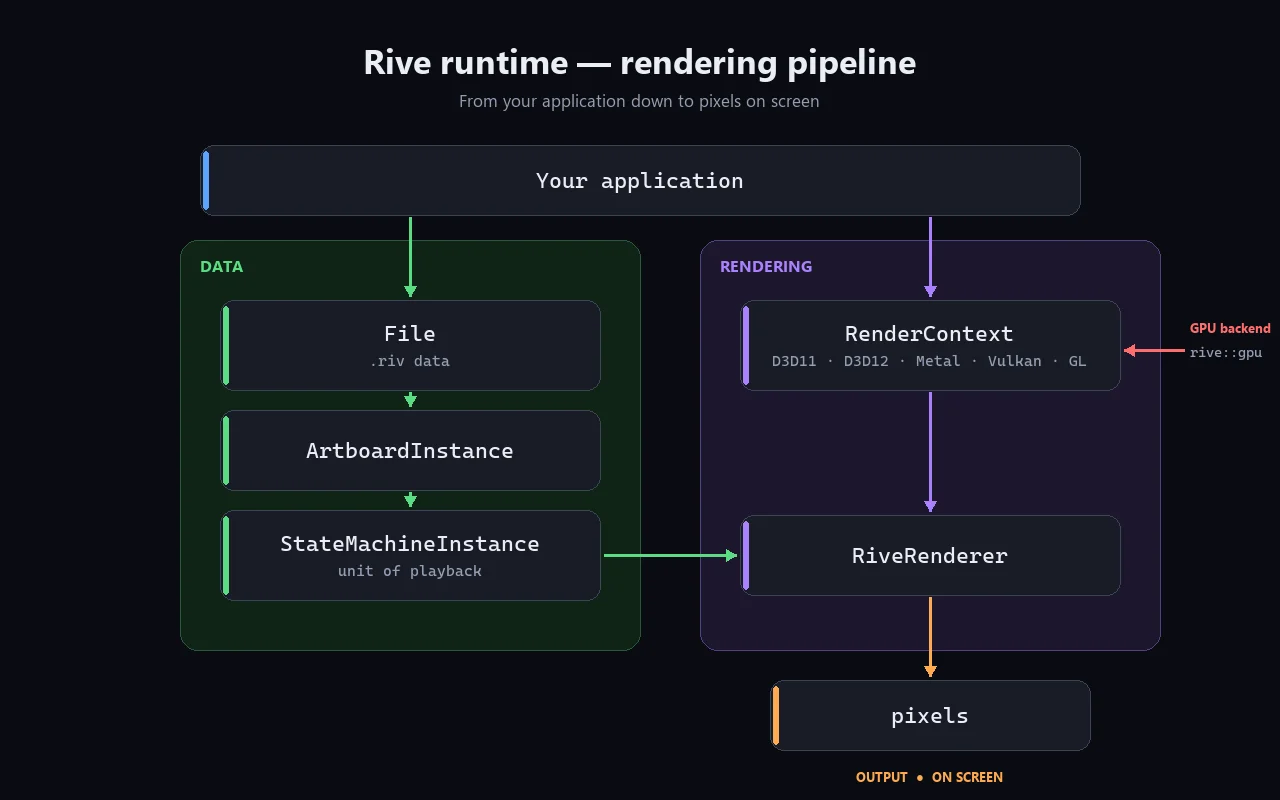The width and height of the screenshot is (1280, 800).
Task: Select the File node
Action: click(x=410, y=345)
